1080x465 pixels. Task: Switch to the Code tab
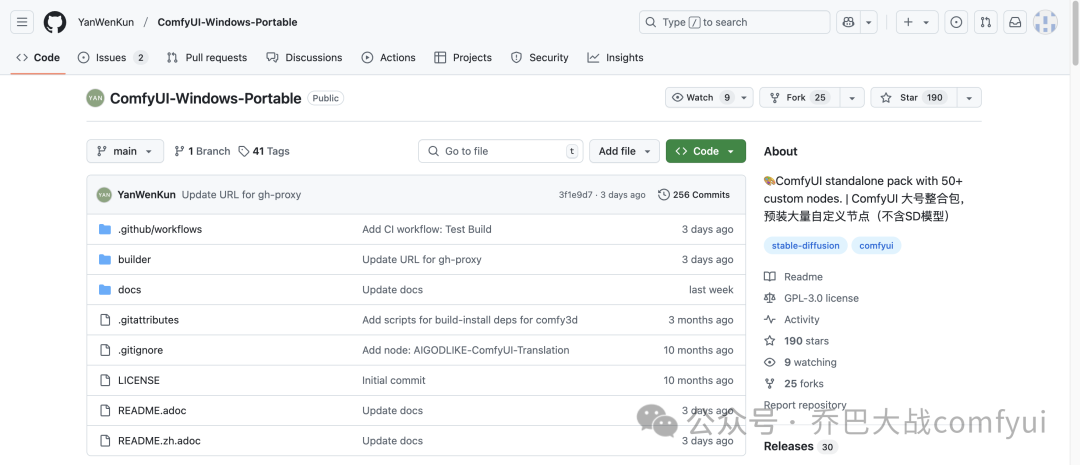[39, 58]
